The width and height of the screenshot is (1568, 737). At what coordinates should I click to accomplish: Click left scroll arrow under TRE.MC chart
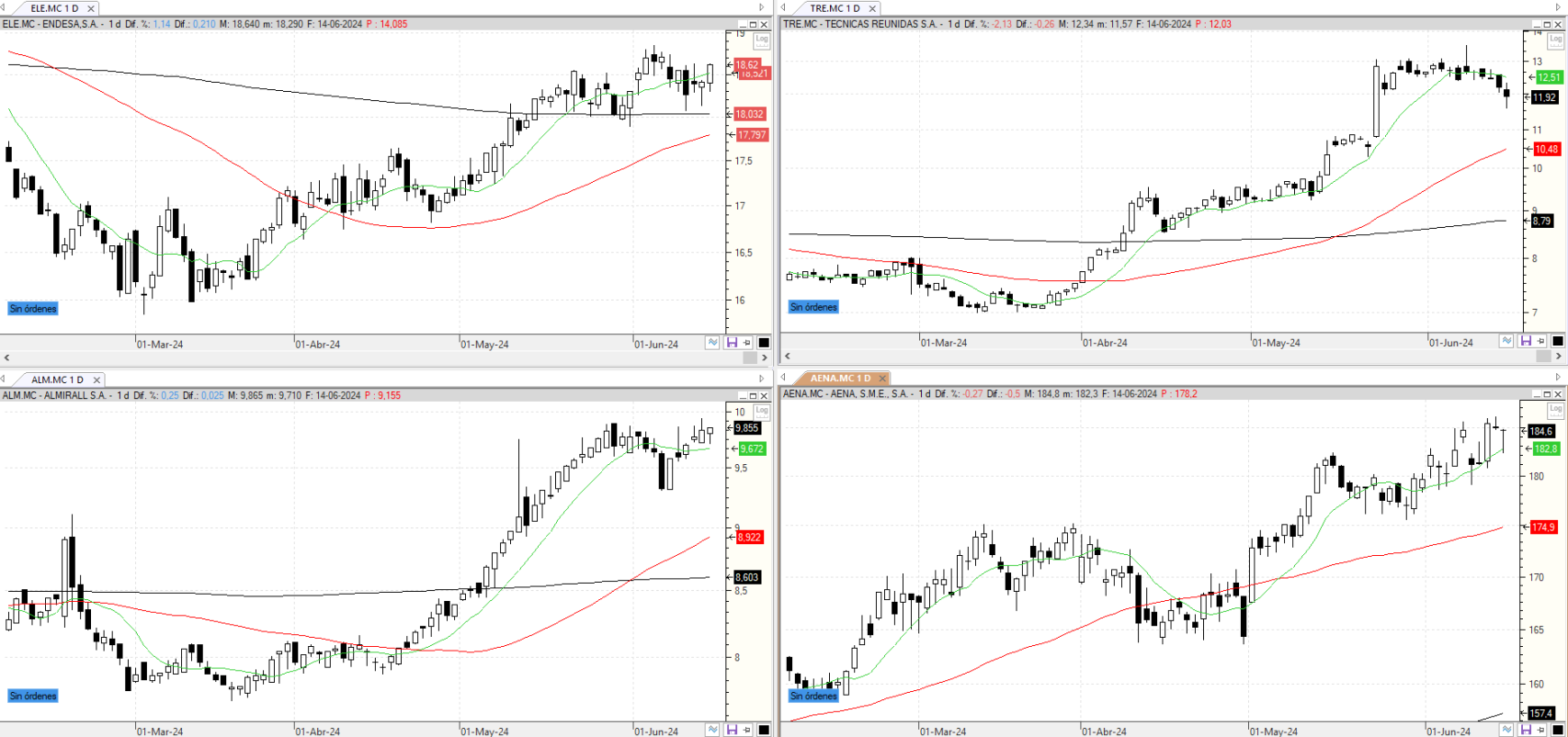coord(787,356)
